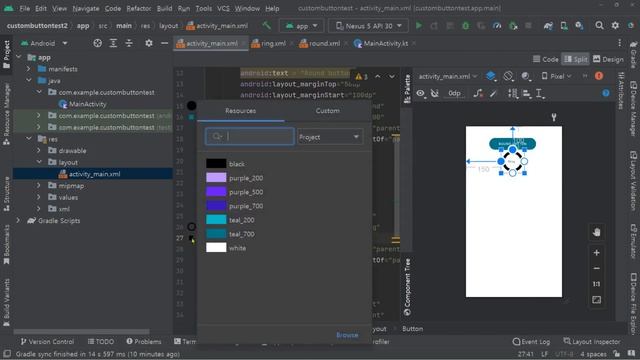Expand the Gradle Scripts node
The image size is (640, 360).
point(18,220)
